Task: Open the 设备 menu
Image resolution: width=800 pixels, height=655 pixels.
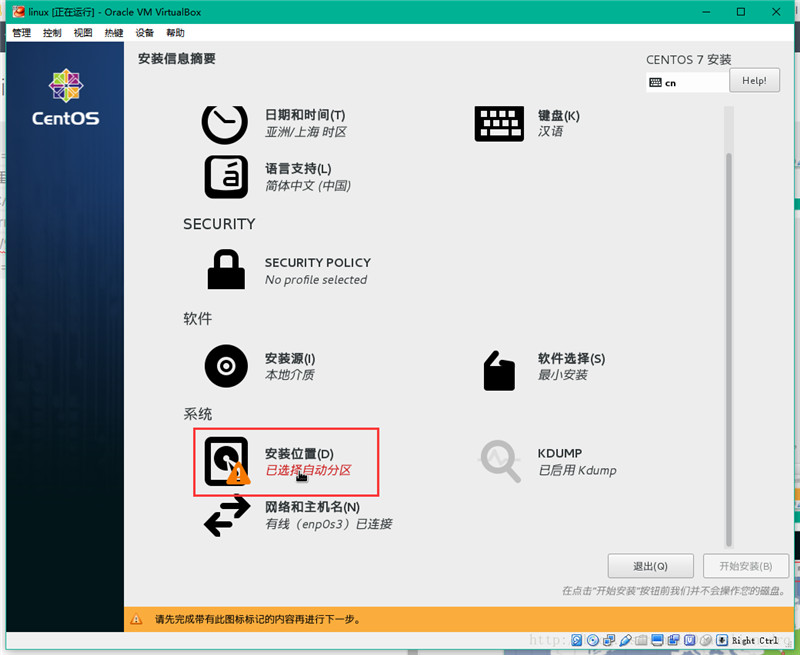Action: (x=144, y=33)
